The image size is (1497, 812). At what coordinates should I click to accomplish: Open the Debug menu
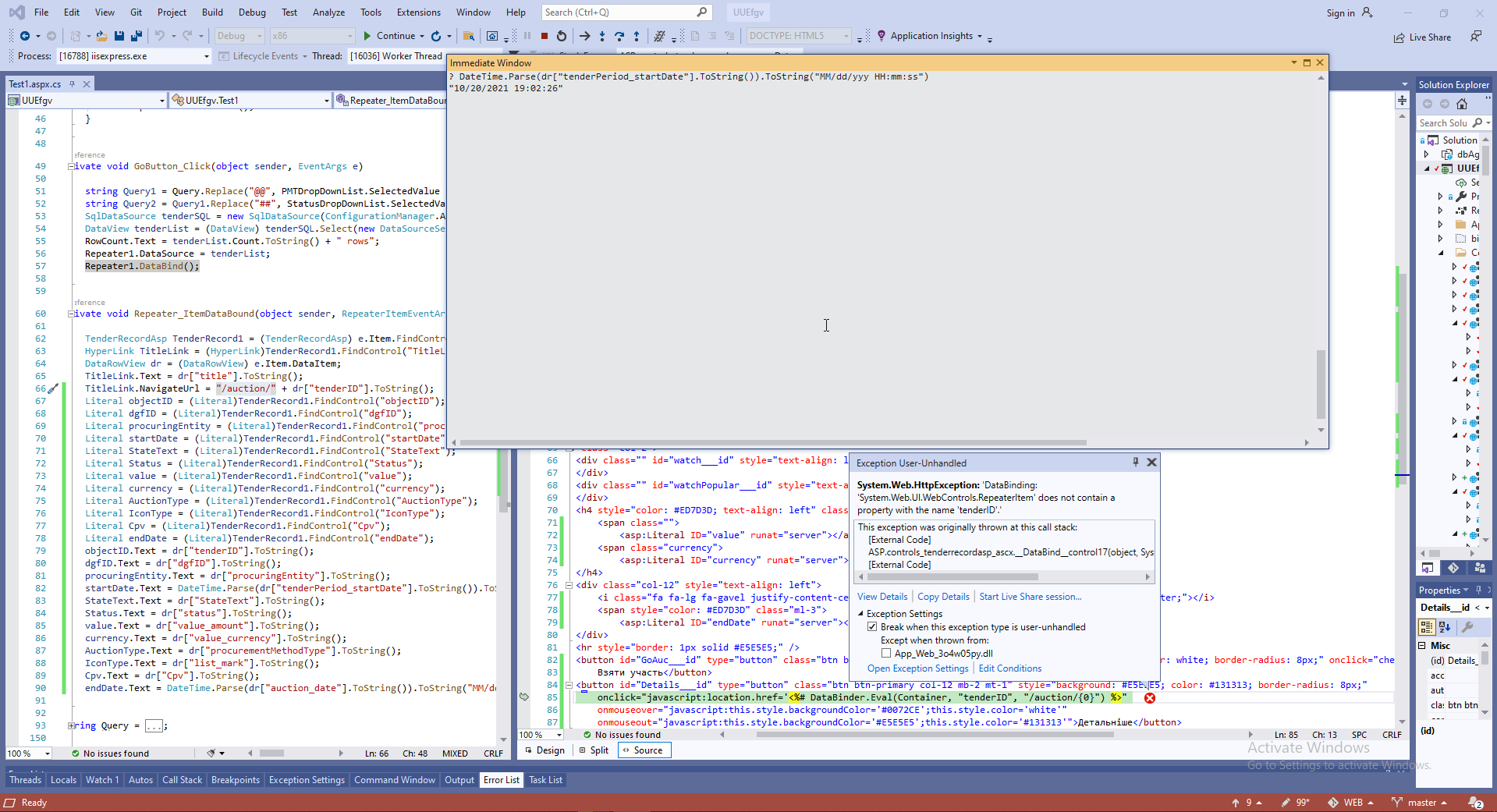252,12
